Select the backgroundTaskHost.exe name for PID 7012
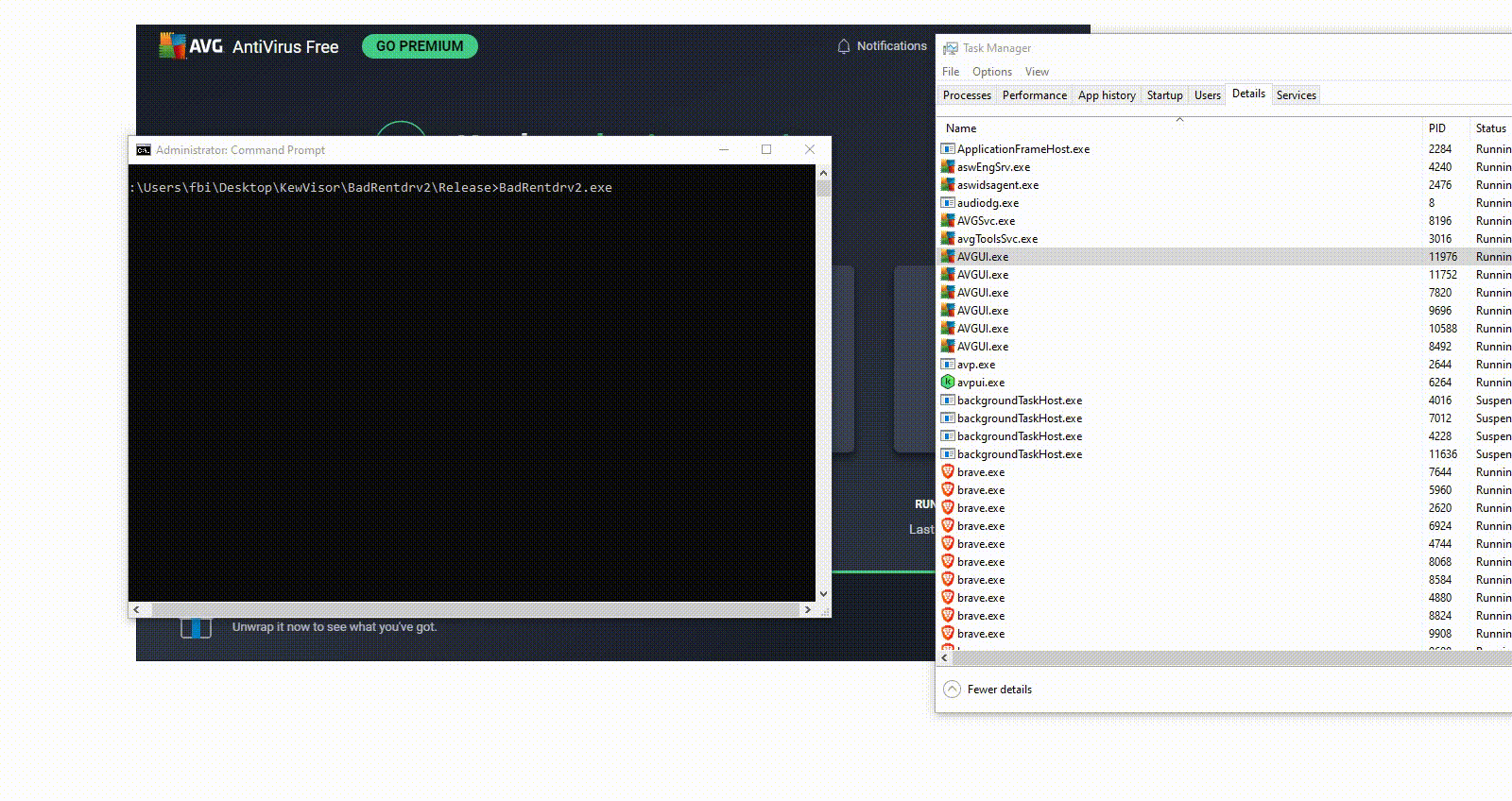 pos(1020,418)
